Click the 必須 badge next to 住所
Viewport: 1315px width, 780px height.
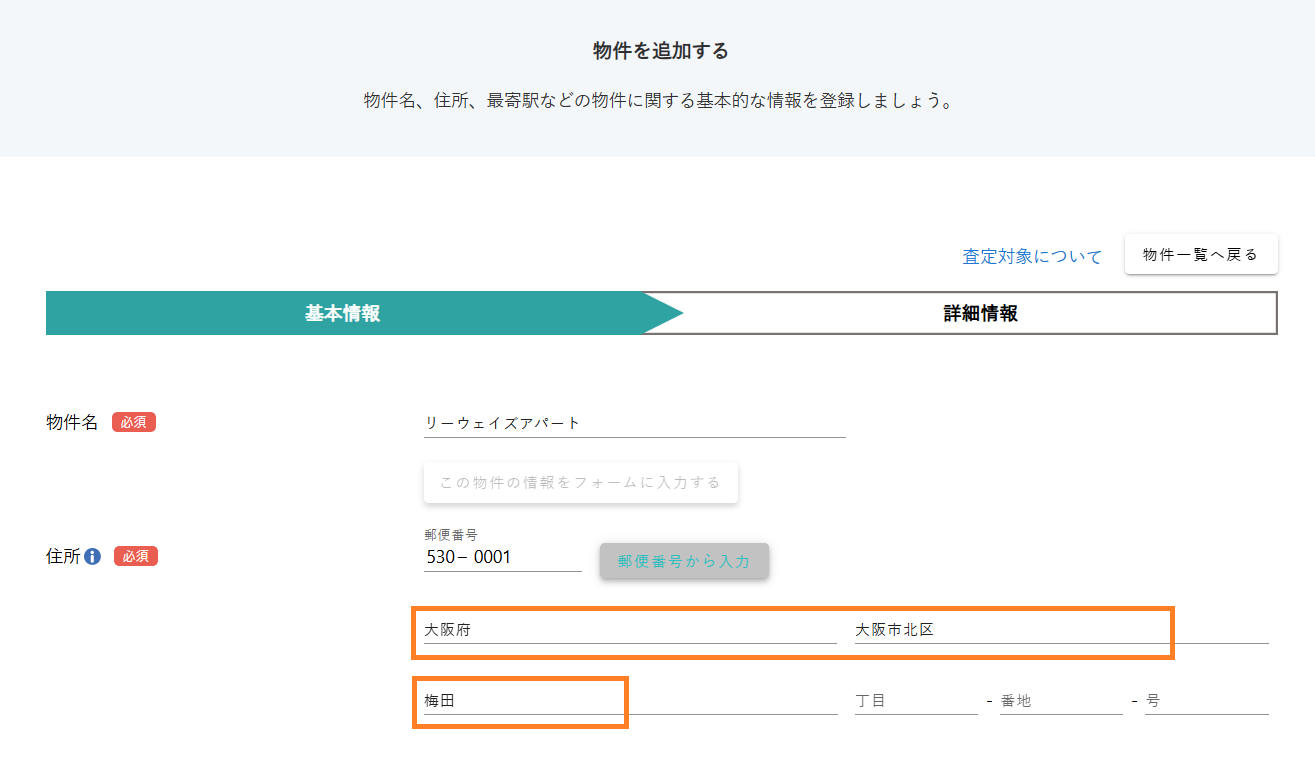point(136,556)
